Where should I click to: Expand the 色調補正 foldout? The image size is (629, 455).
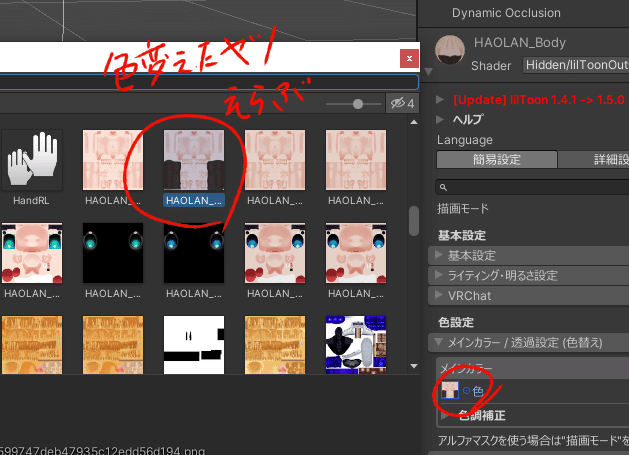click(x=445, y=416)
